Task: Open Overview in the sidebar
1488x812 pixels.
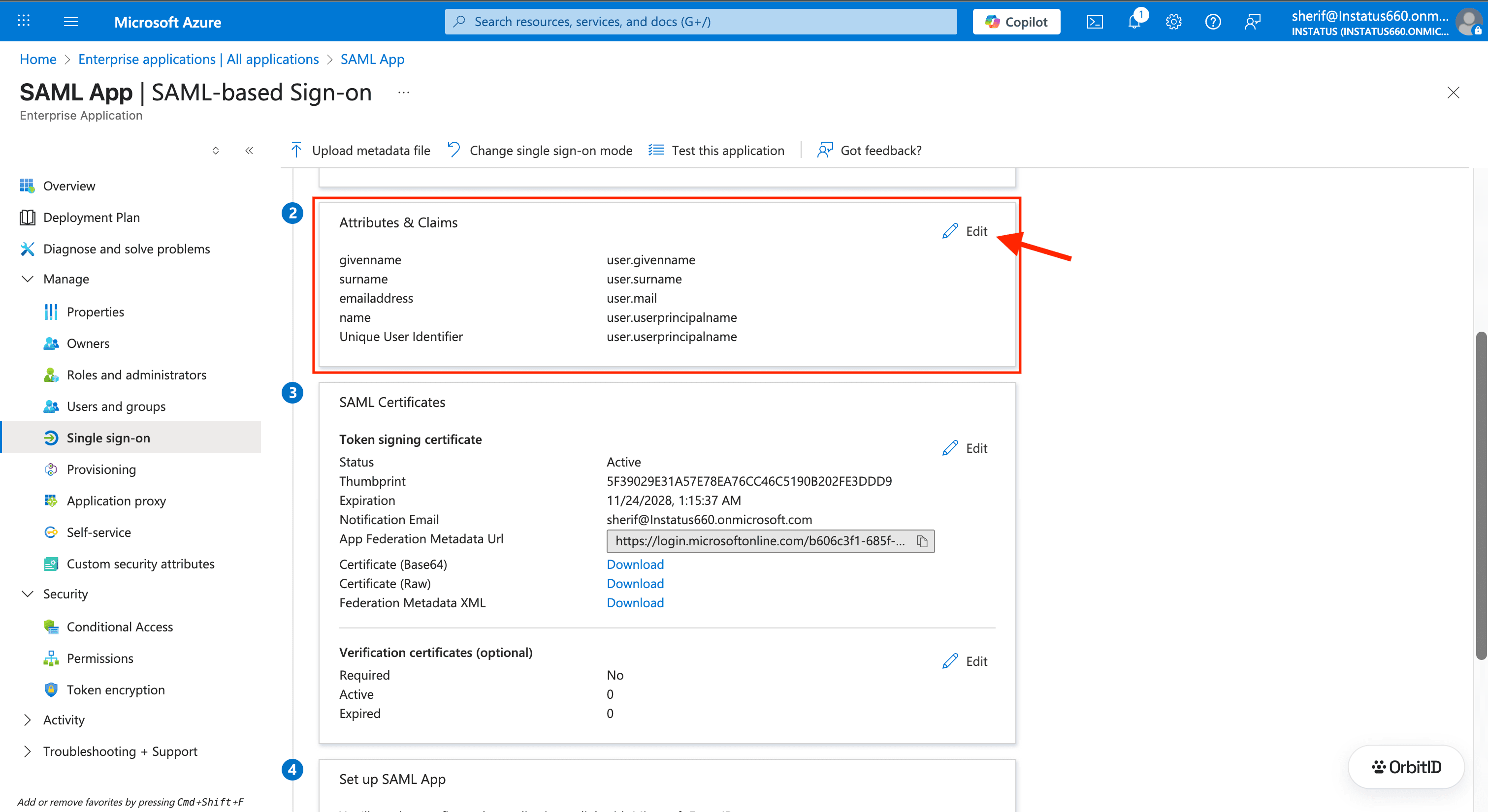Action: (x=69, y=186)
